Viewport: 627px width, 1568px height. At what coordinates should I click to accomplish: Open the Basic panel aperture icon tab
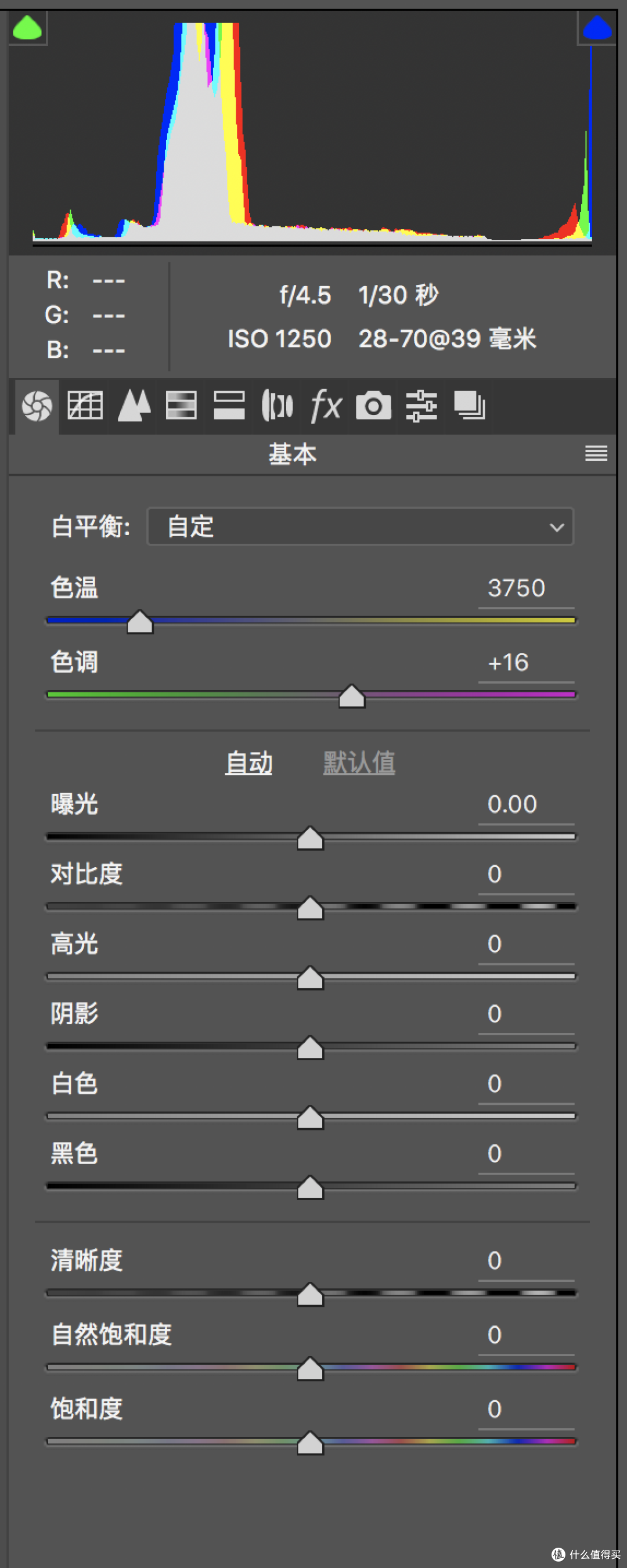[37, 406]
